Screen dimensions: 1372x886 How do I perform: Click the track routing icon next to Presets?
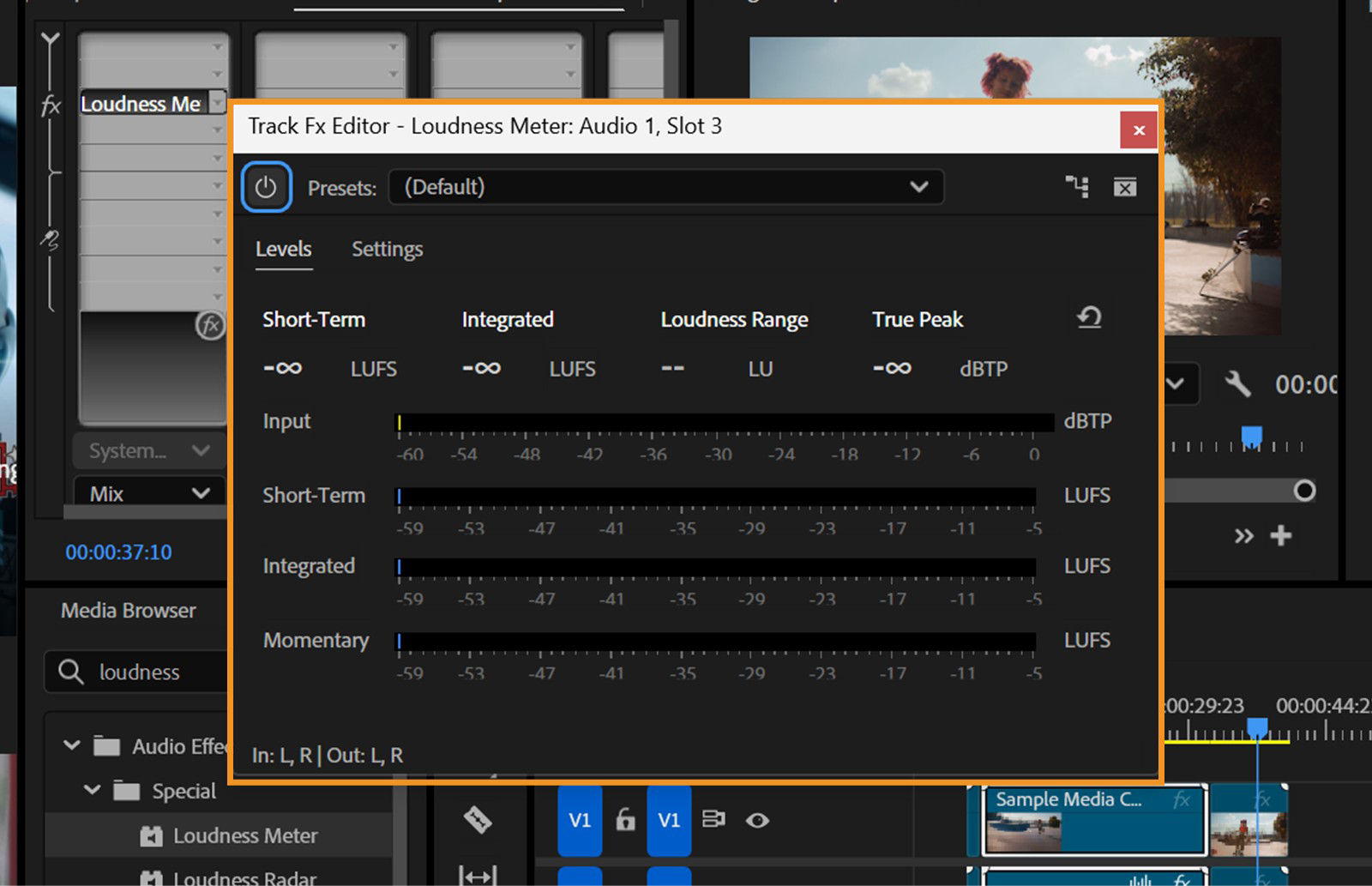[1078, 186]
